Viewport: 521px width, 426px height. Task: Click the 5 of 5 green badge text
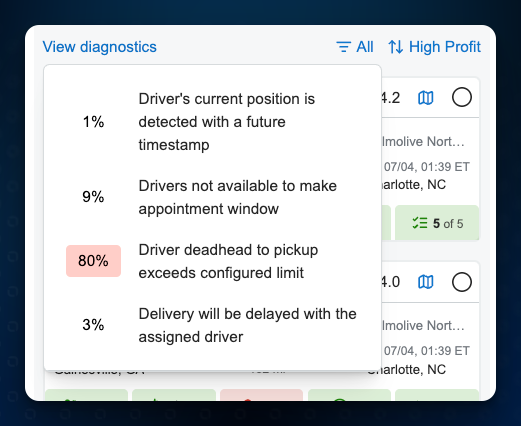click(x=448, y=224)
